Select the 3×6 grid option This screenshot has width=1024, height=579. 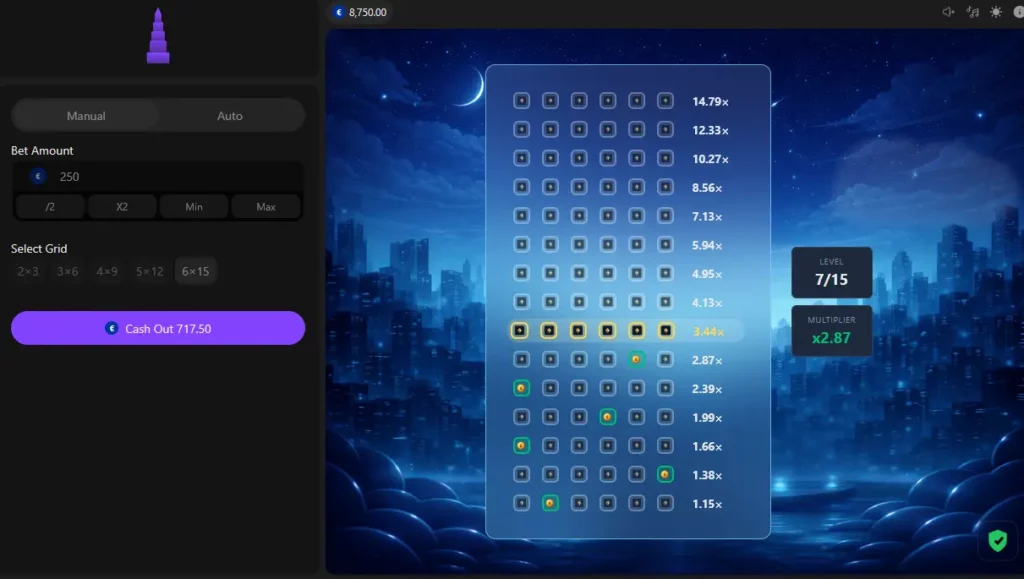pyautogui.click(x=67, y=271)
